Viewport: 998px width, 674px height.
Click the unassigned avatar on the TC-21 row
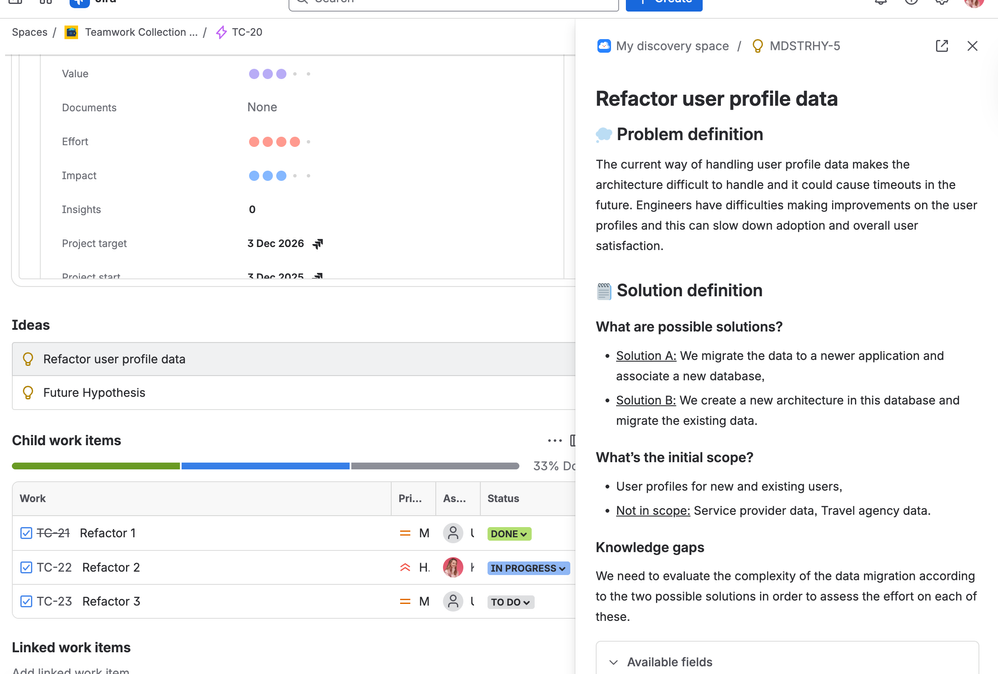[453, 533]
